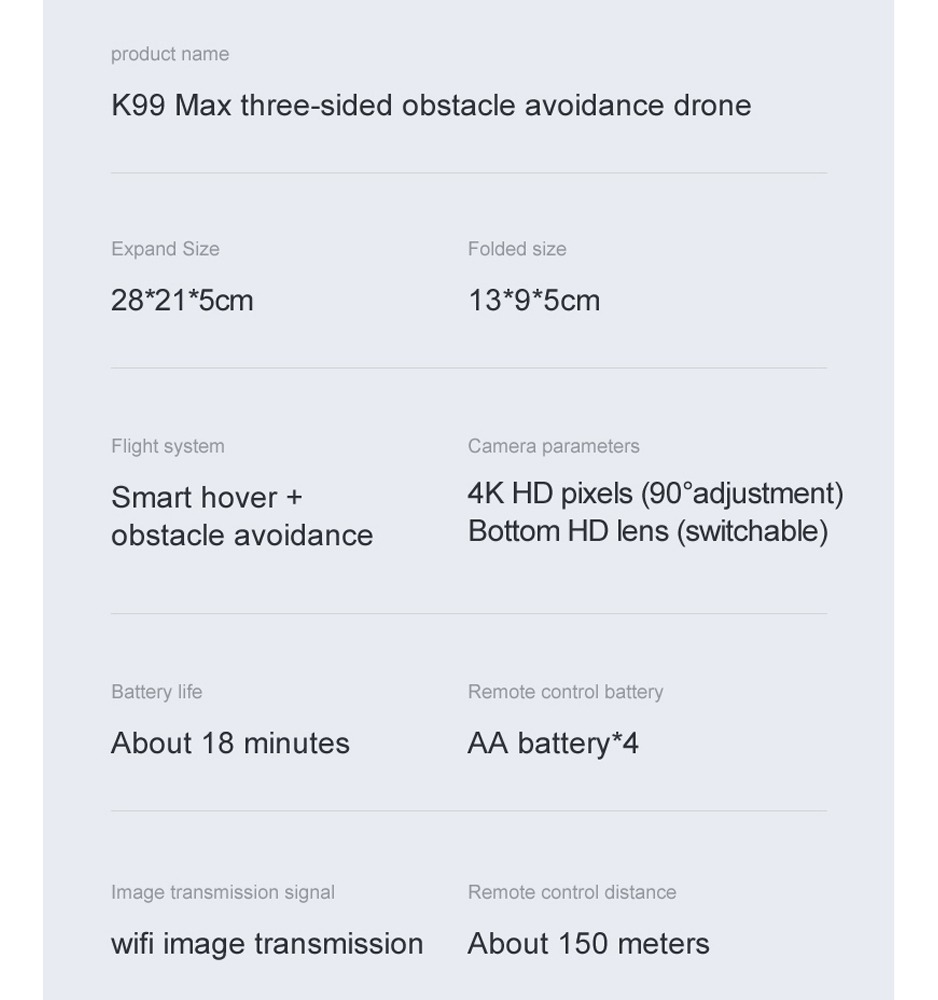Click the 'Folded size' label
Viewport: 938px width, 1000px height.
point(517,249)
